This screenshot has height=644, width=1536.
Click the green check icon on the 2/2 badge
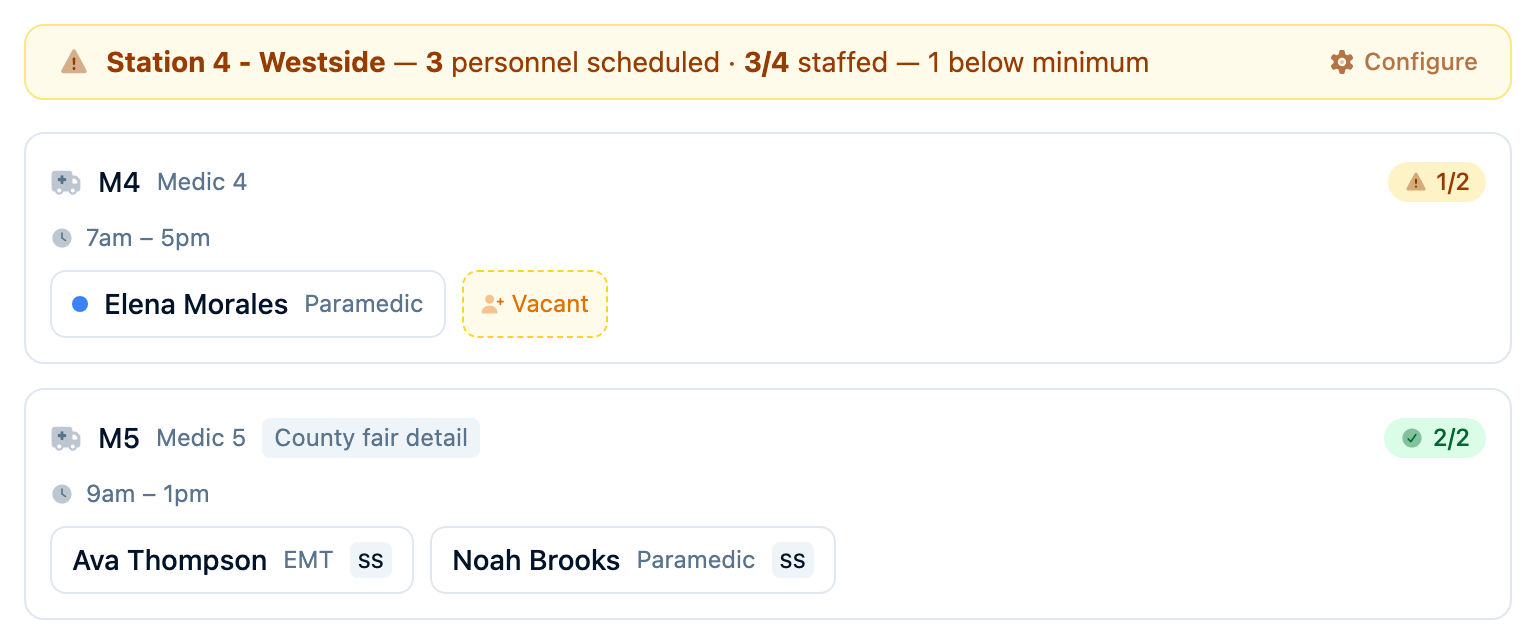[x=1412, y=438]
